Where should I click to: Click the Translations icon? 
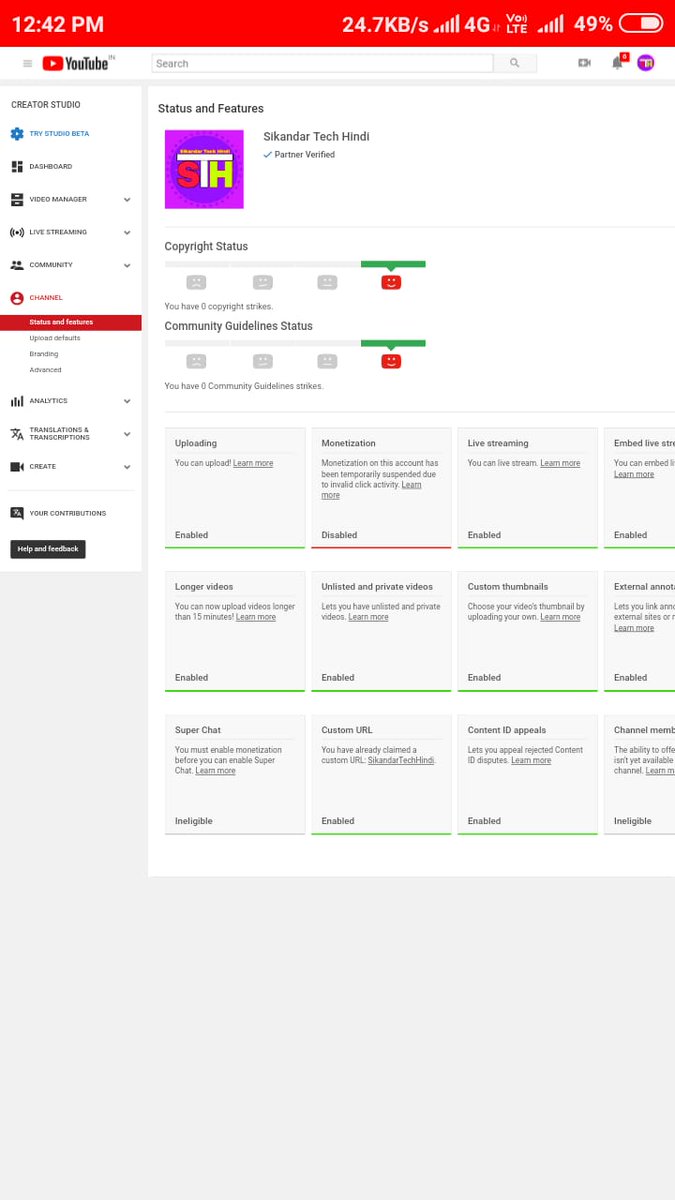click(x=17, y=434)
